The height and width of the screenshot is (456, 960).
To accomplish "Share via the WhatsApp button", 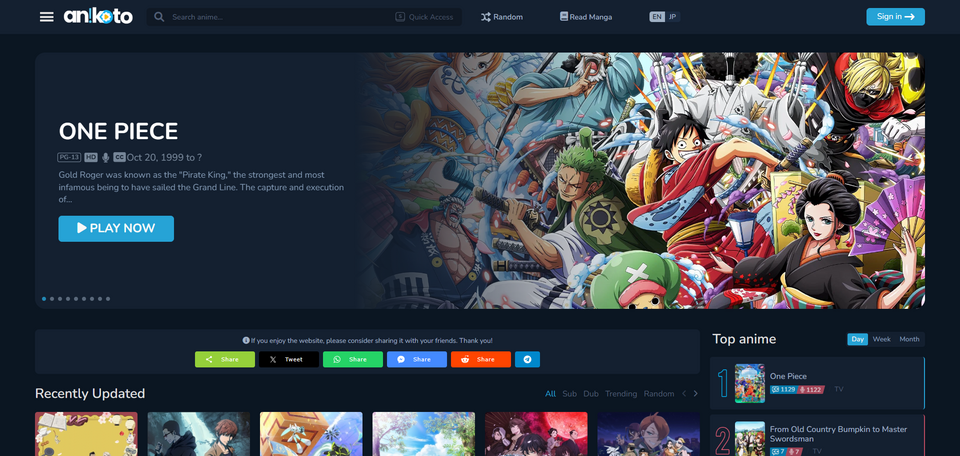I will [353, 359].
